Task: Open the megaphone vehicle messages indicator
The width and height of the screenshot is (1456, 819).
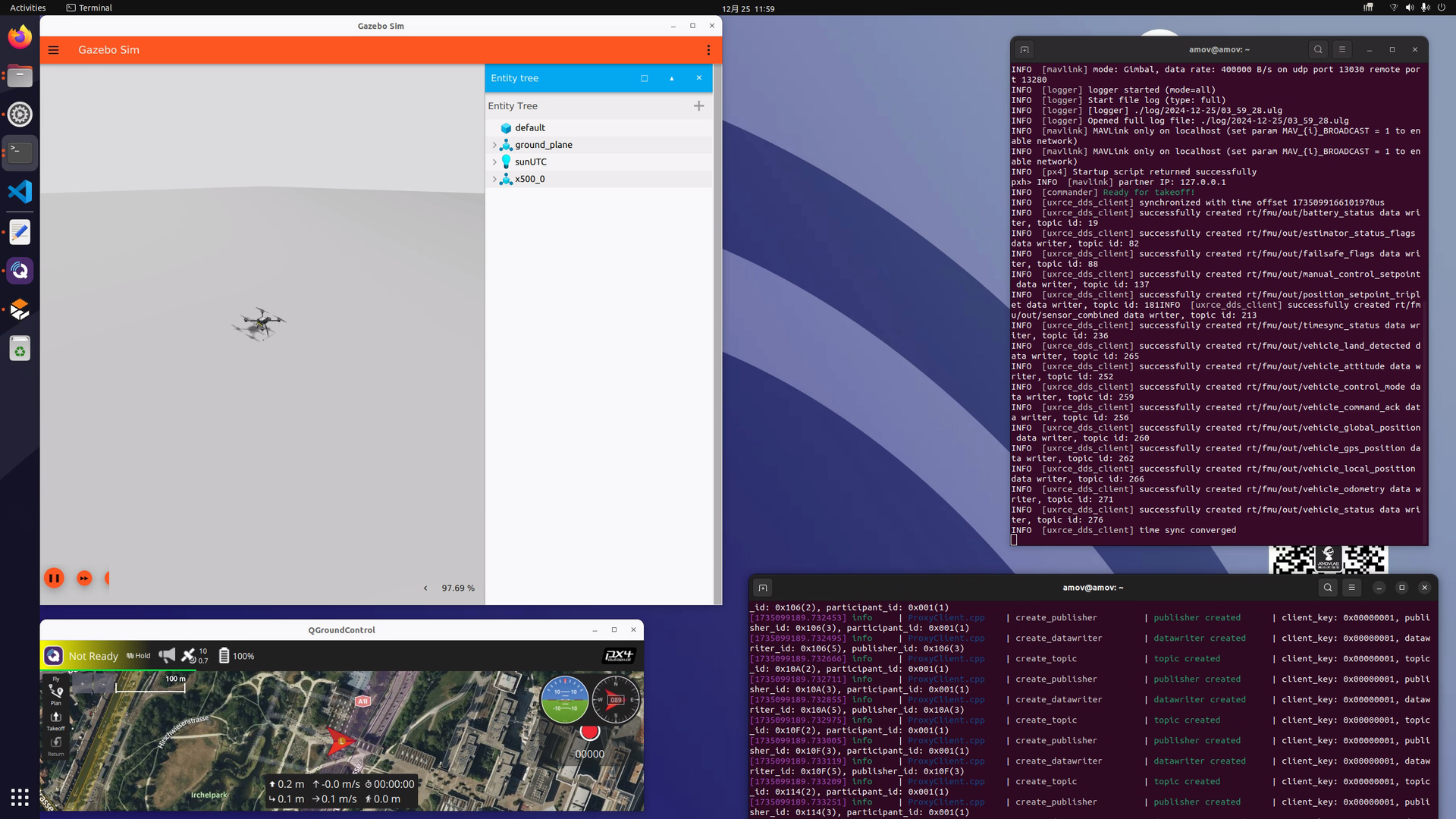Action: click(x=167, y=655)
